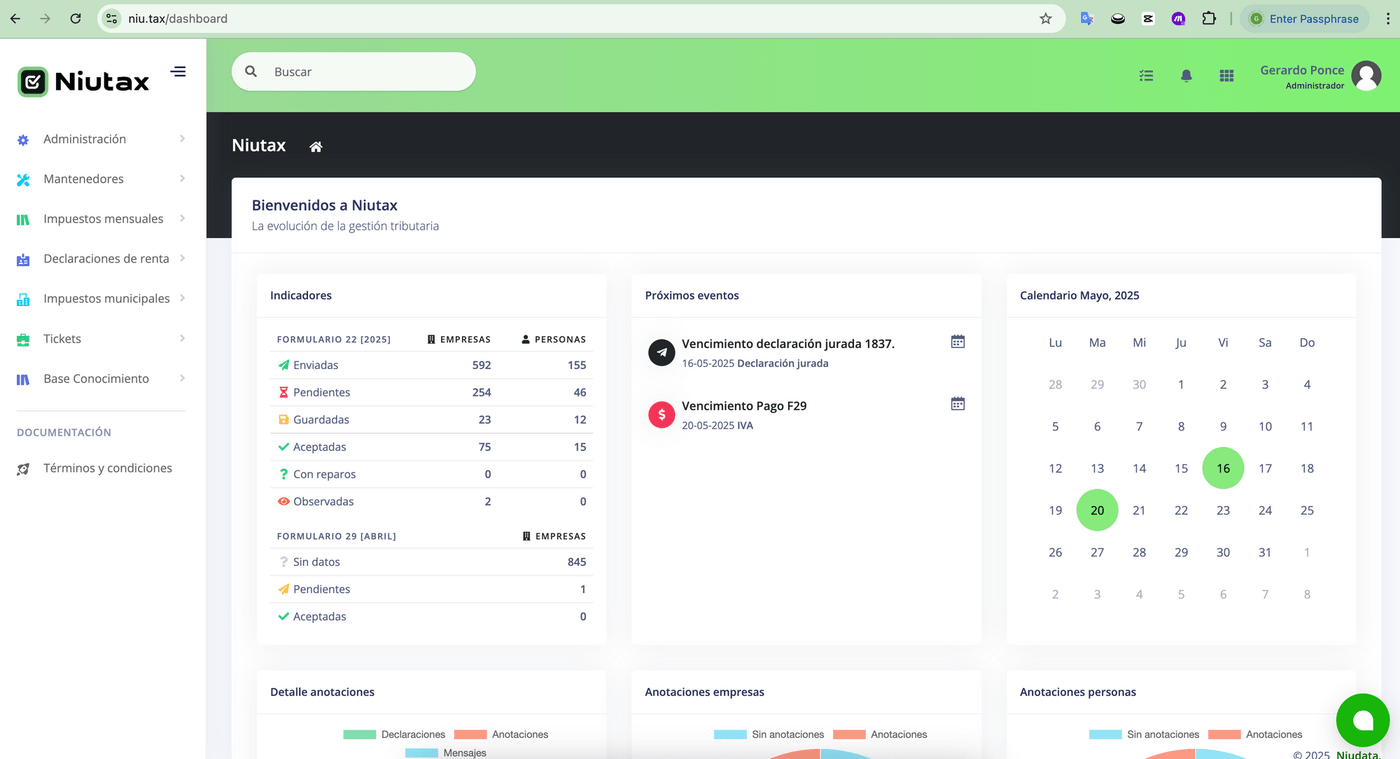
Task: Click the Enter Passphrase button
Action: click(x=1305, y=18)
